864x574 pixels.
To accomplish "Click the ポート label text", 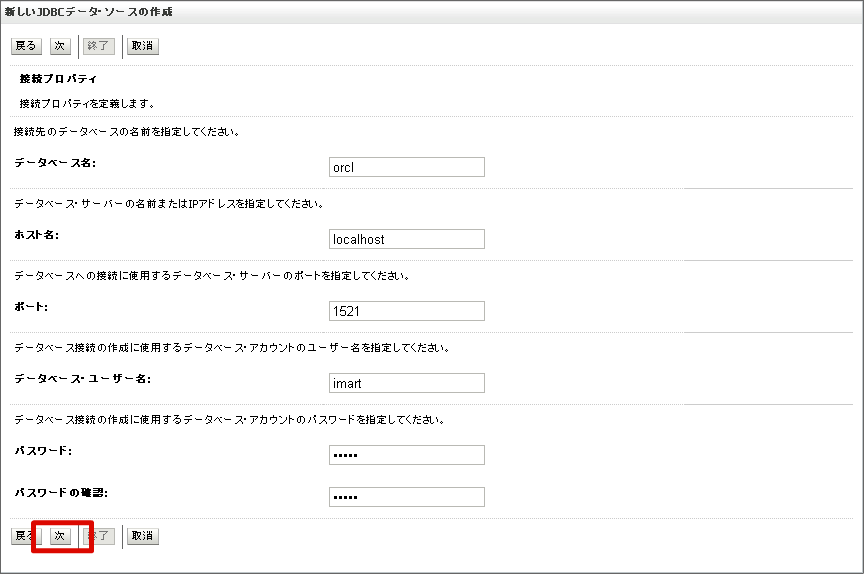I will (31, 306).
